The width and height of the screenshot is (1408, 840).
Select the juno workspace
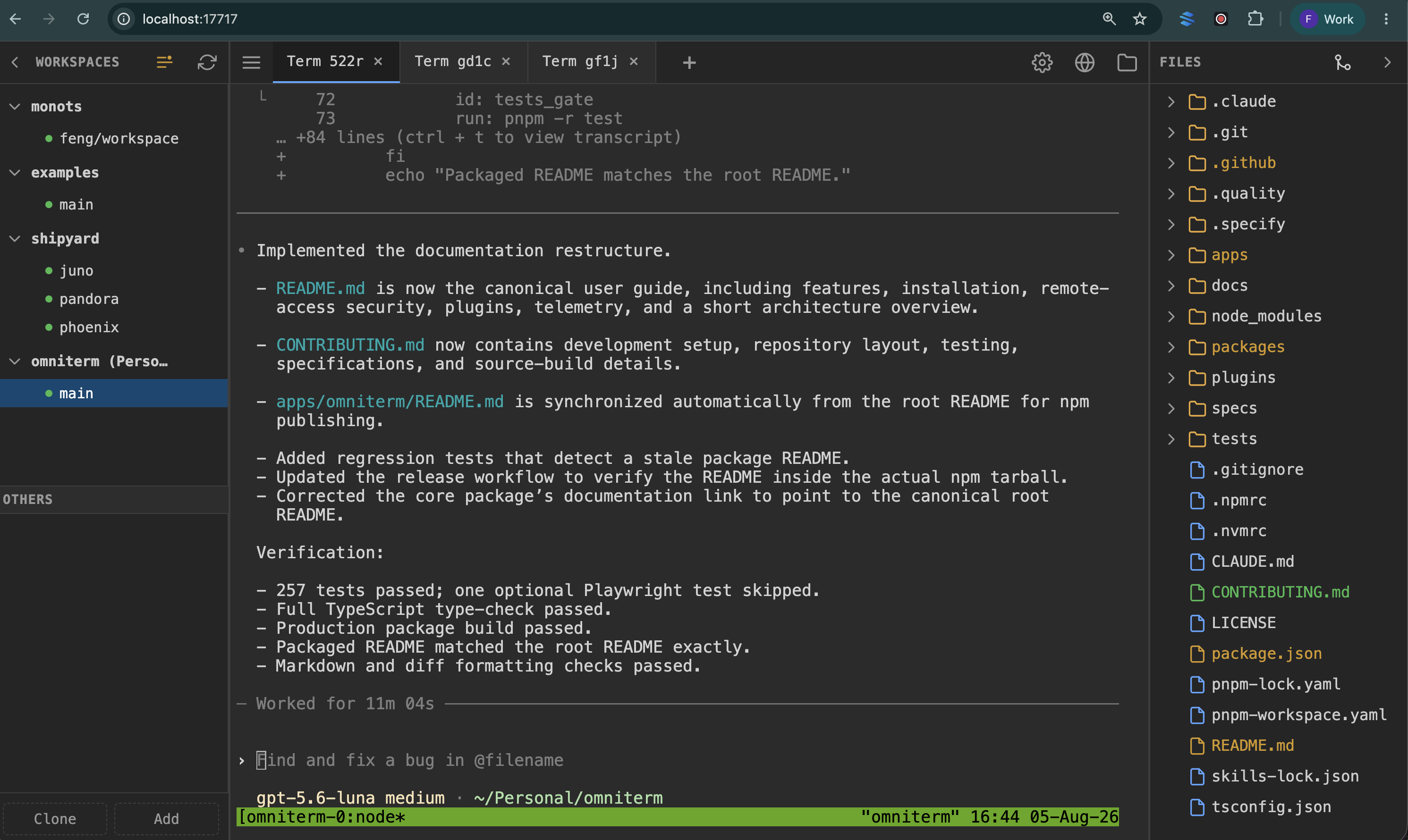pyautogui.click(x=114, y=270)
